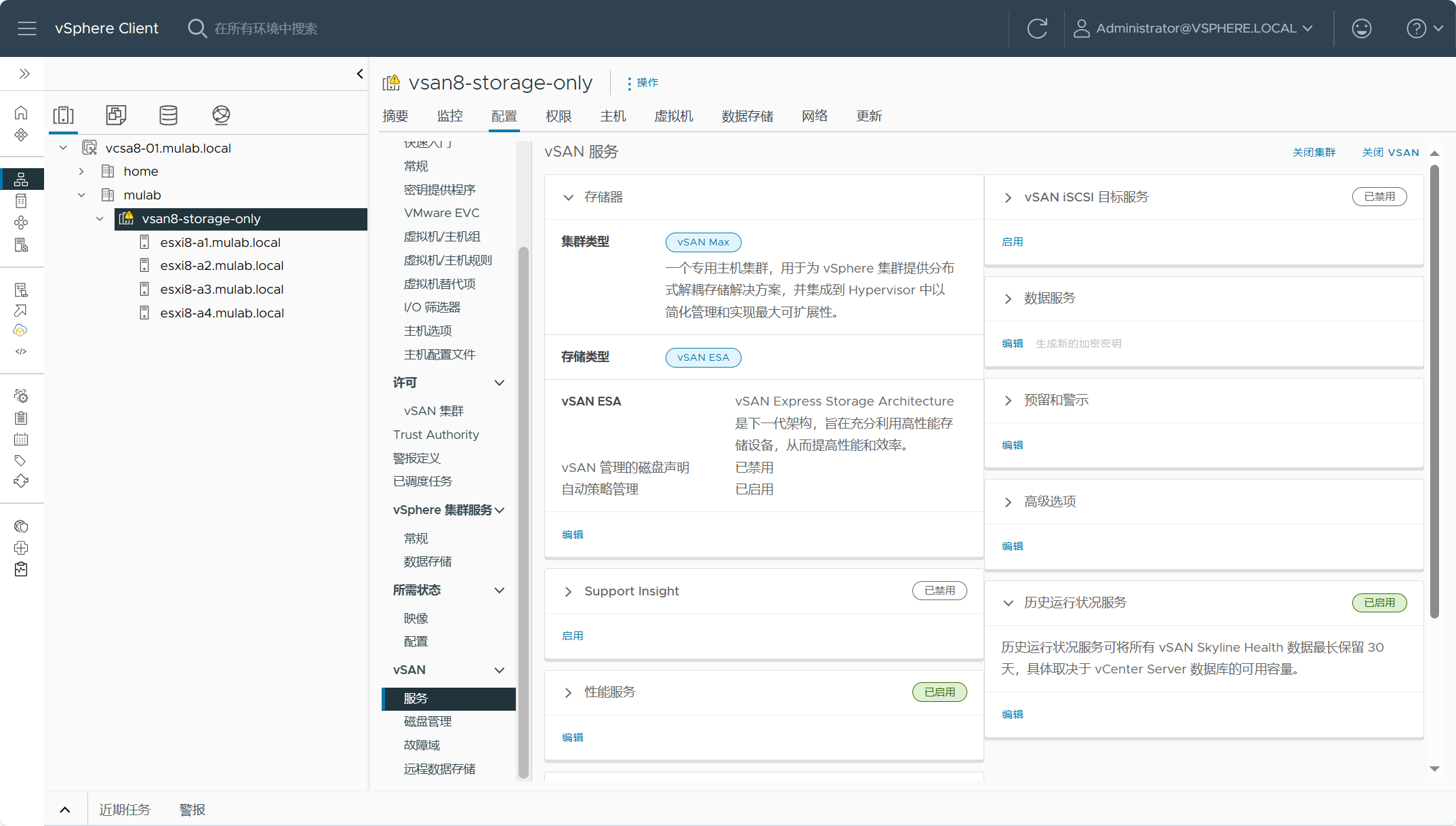Open Tasks clipboard sidebar icon
This screenshot has height=826, width=1456.
[x=21, y=418]
